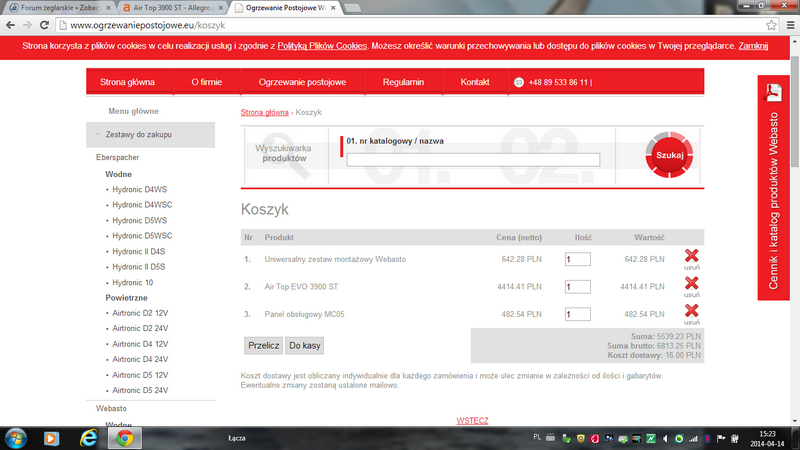Click the PL language indicator in the tray
This screenshot has height=450, width=800.
[x=537, y=437]
